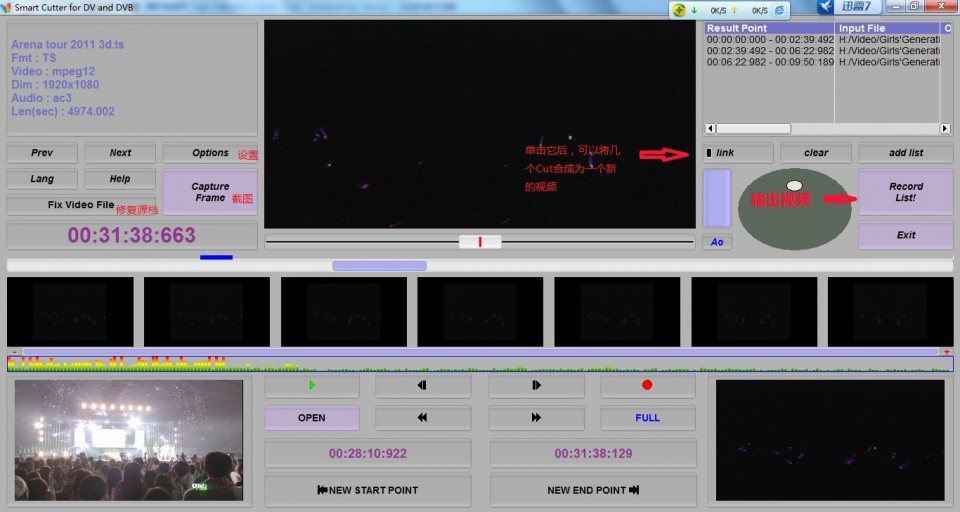Capture Frame as a snapshot
This screenshot has height=512, width=960.
(210, 192)
